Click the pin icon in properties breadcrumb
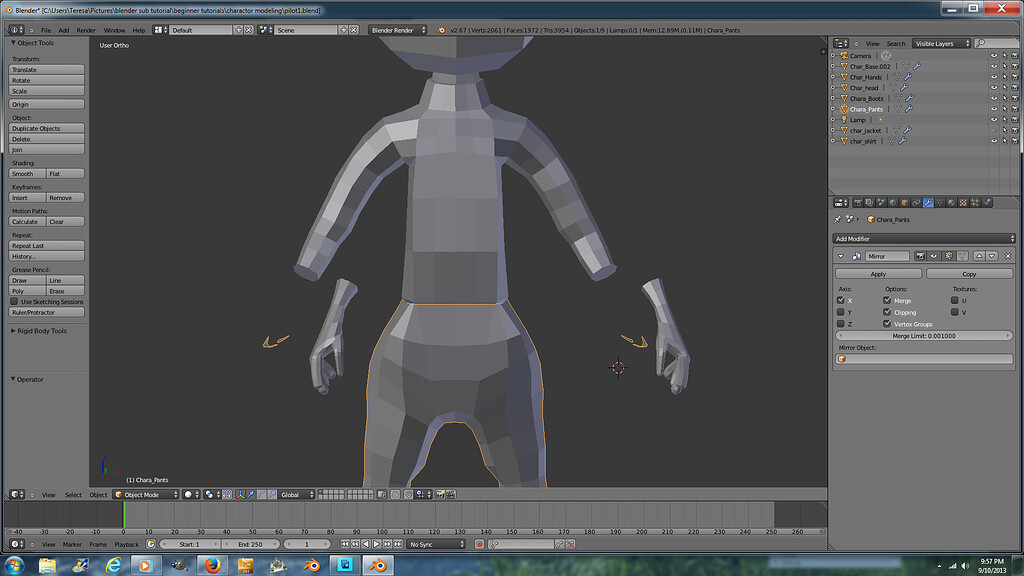Image resolution: width=1024 pixels, height=576 pixels. [837, 219]
